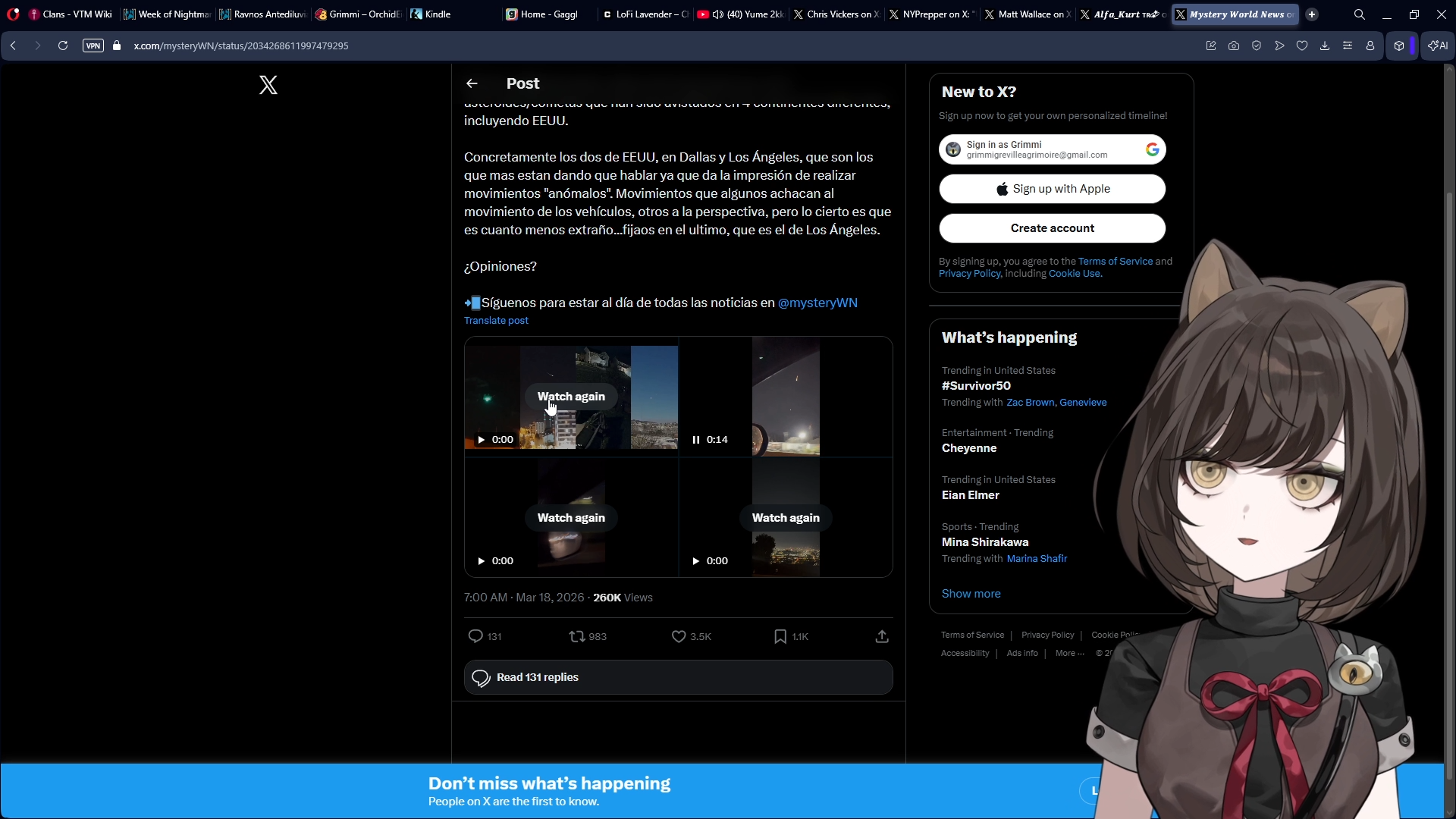Pause the video at 0:14
Image resolution: width=1456 pixels, height=819 pixels.
[x=695, y=440]
